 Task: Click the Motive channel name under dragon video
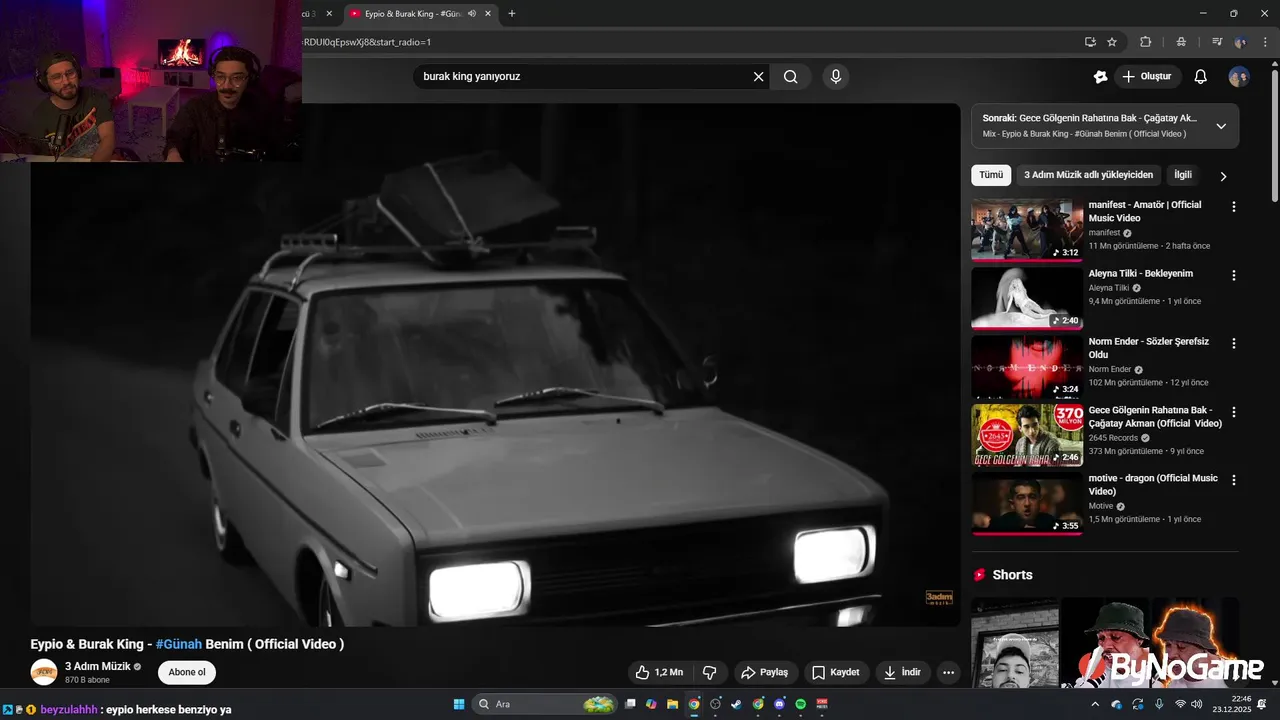pyautogui.click(x=1101, y=506)
